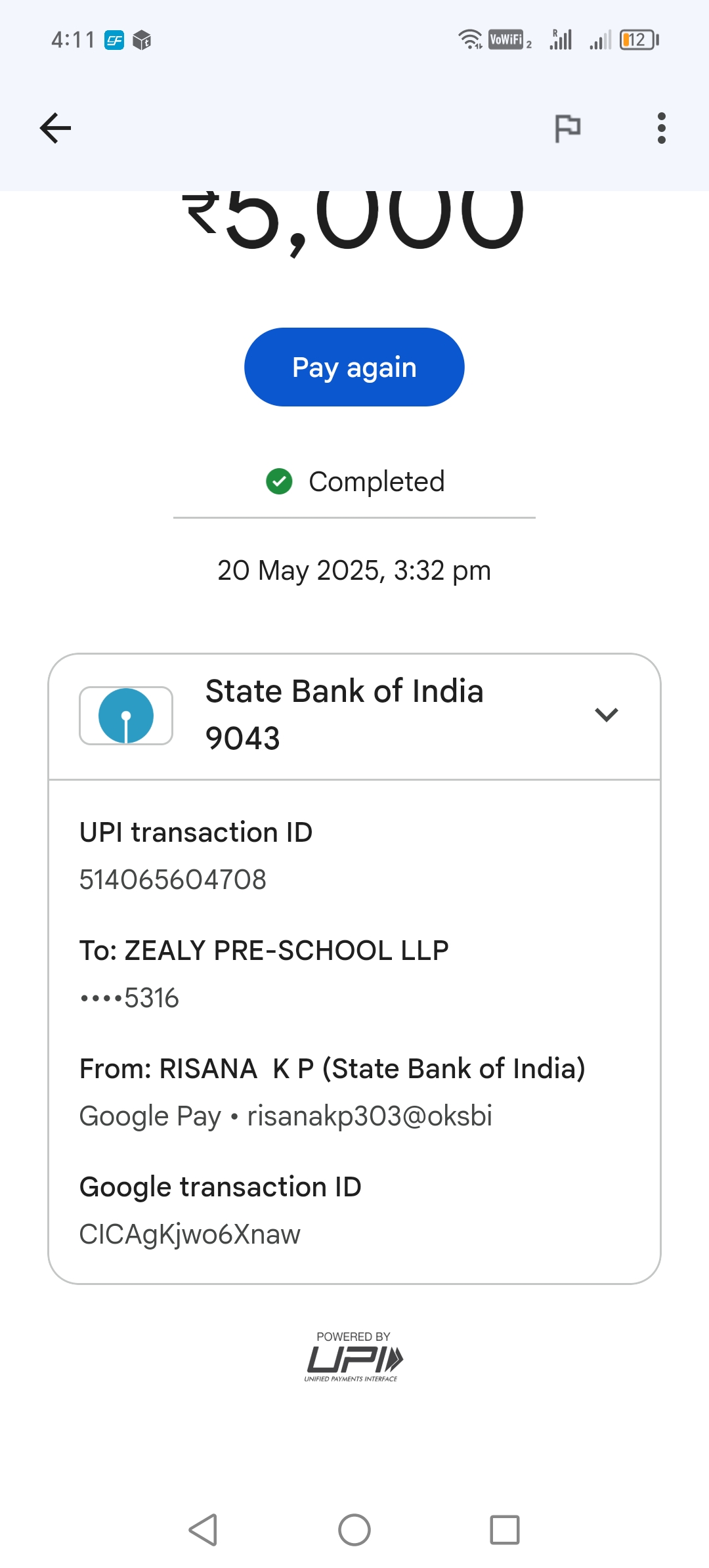
Task: Tap the Google transaction ID CICAgKjwo6Xnaw
Action: [190, 1234]
